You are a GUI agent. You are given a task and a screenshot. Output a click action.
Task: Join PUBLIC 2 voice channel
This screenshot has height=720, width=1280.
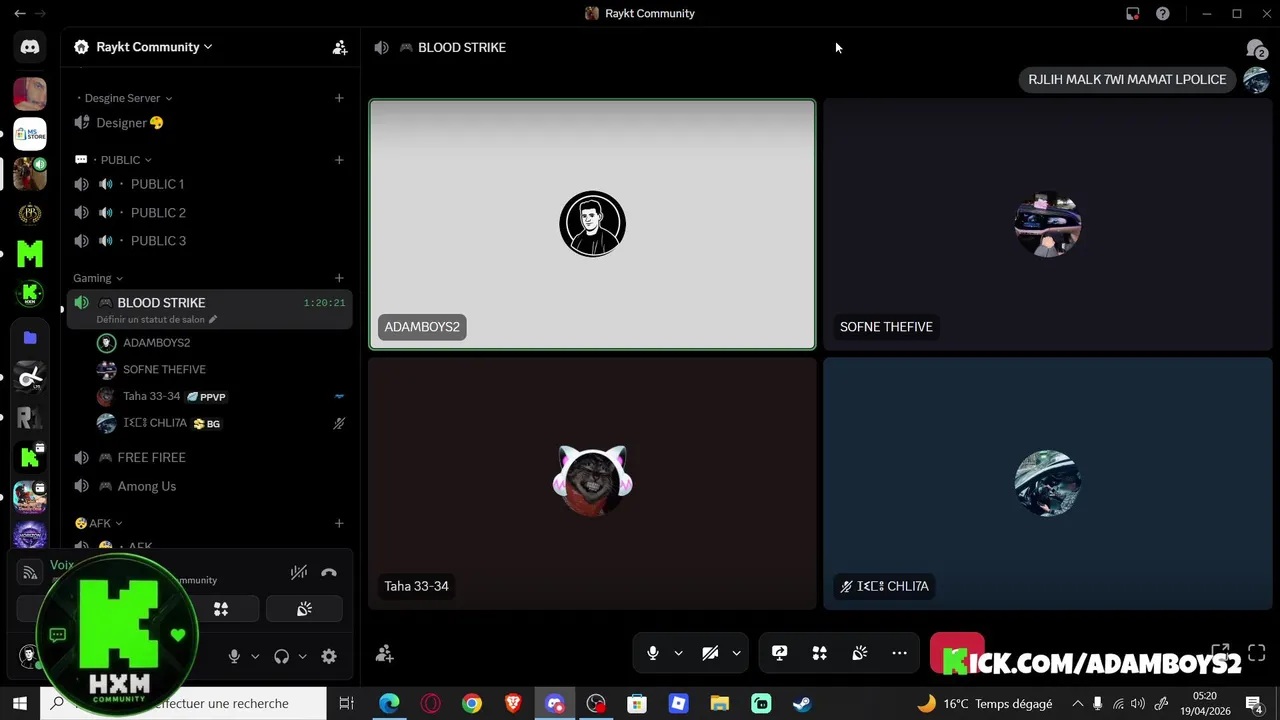(209, 212)
